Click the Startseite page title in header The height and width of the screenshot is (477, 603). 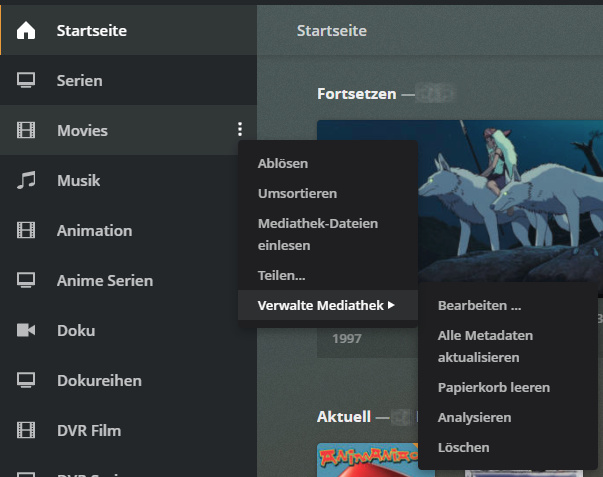[331, 30]
